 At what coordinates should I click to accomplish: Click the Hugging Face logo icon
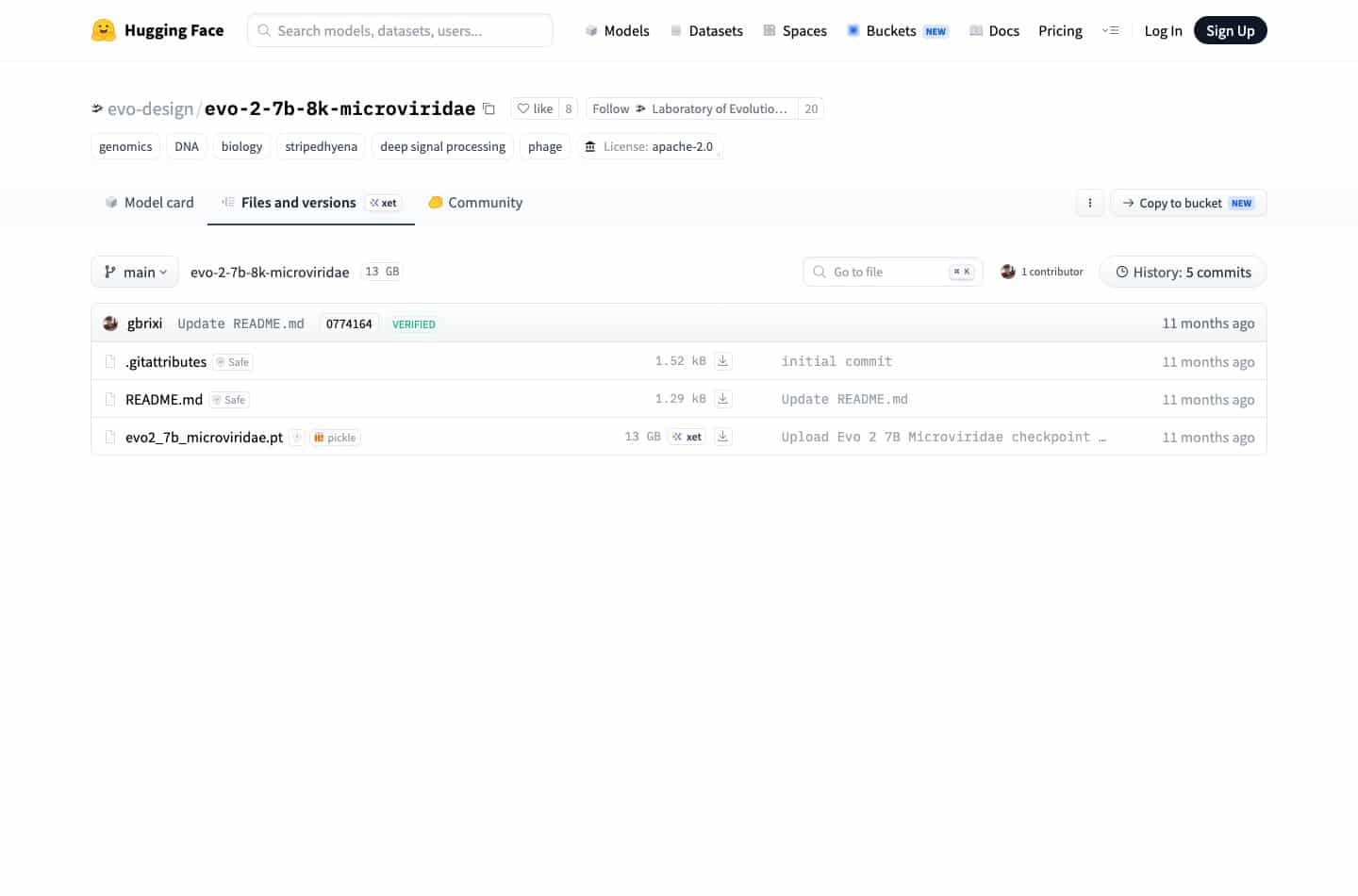point(104,30)
